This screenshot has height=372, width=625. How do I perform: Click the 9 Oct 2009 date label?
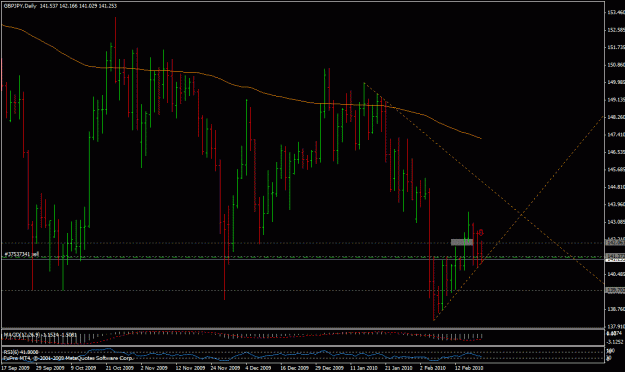(84, 368)
